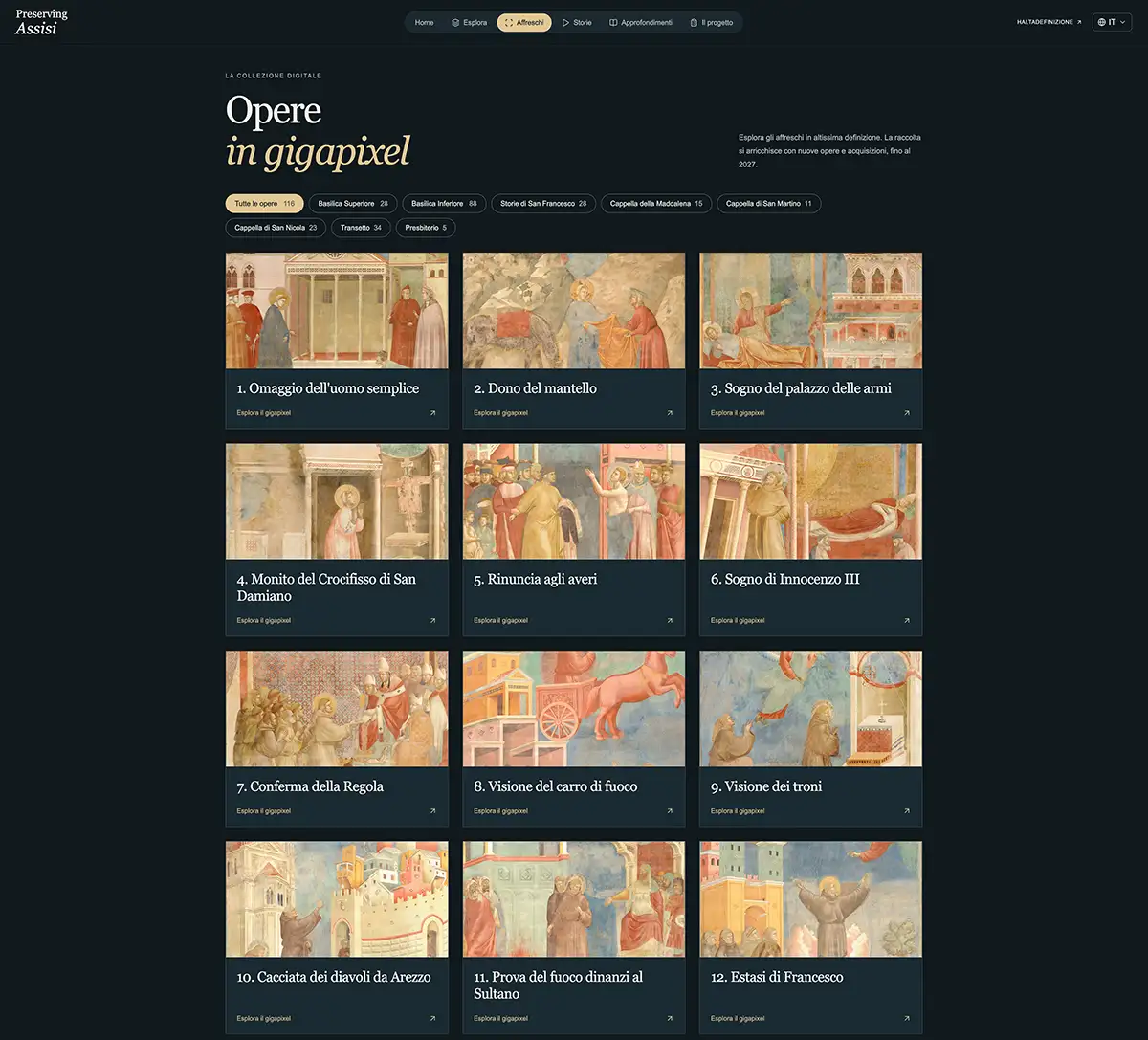1148x1040 pixels.
Task: Go to Home in navigation bar
Action: (x=425, y=22)
